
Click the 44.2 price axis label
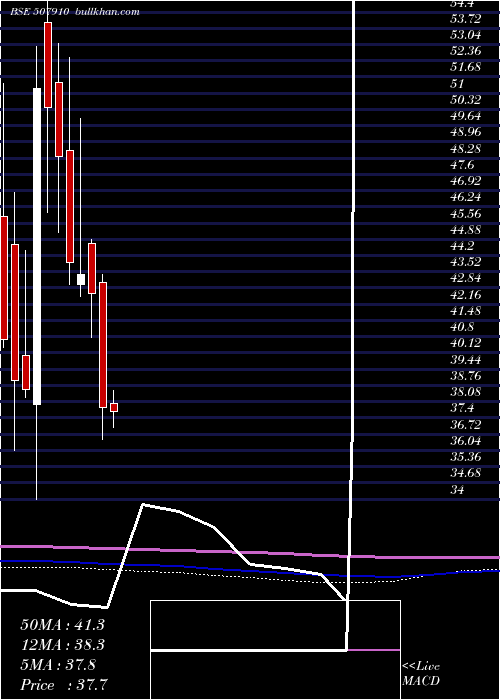click(462, 246)
